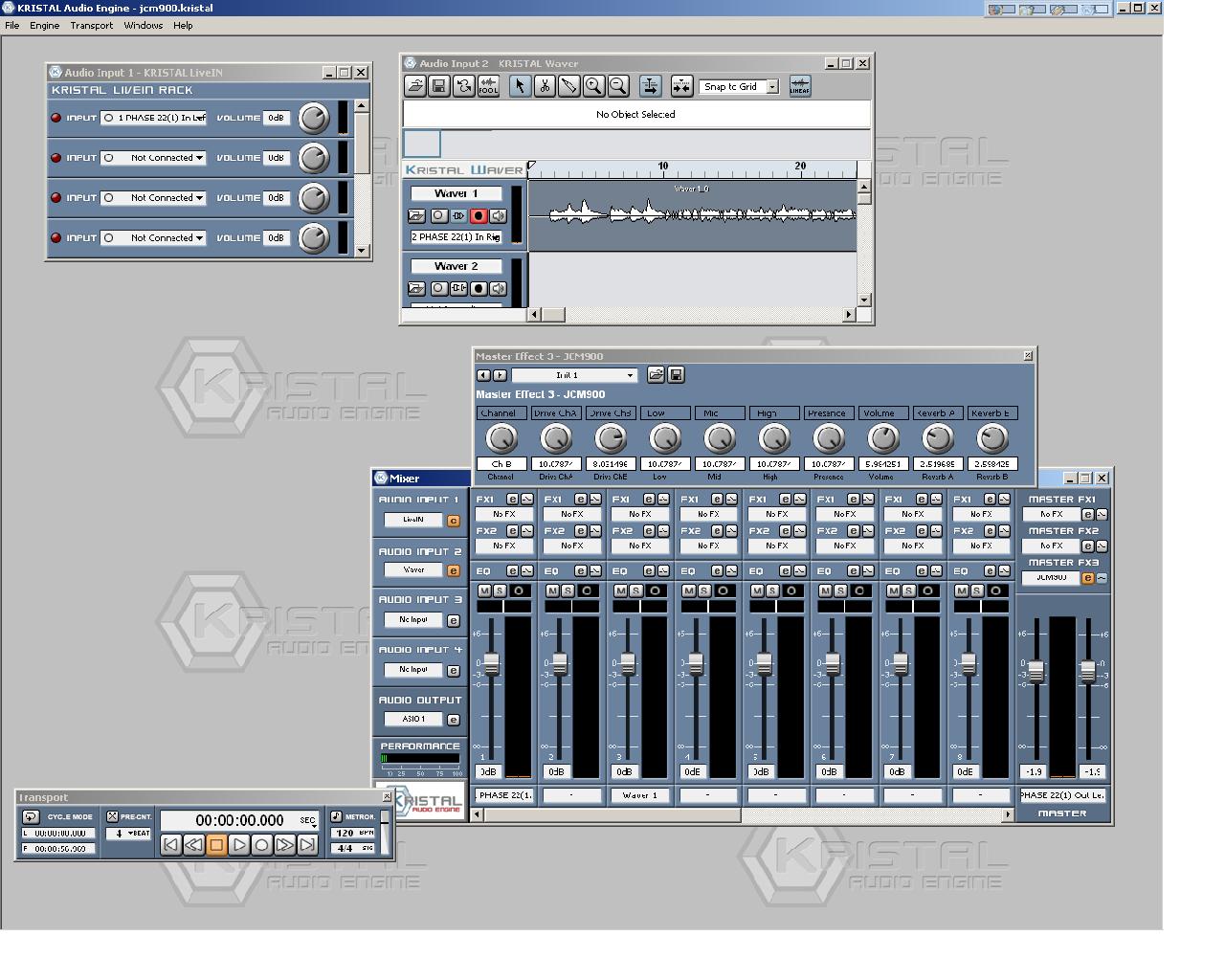The height and width of the screenshot is (980, 1225).
Task: Click Audio Input 3 No Input selector
Action: tap(413, 620)
